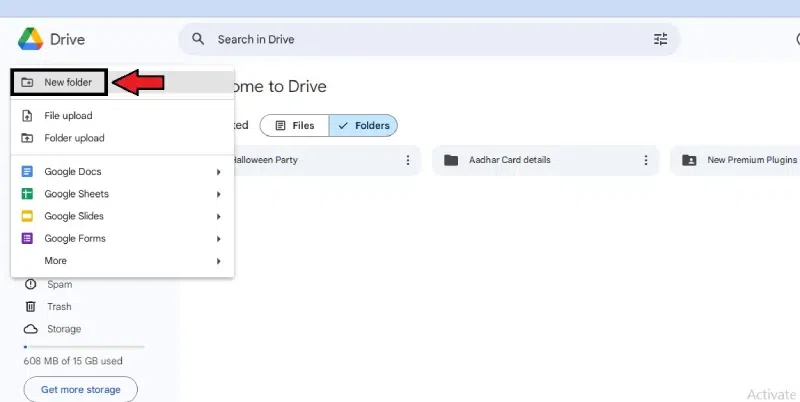Click the storage usage progress bar

click(x=84, y=347)
